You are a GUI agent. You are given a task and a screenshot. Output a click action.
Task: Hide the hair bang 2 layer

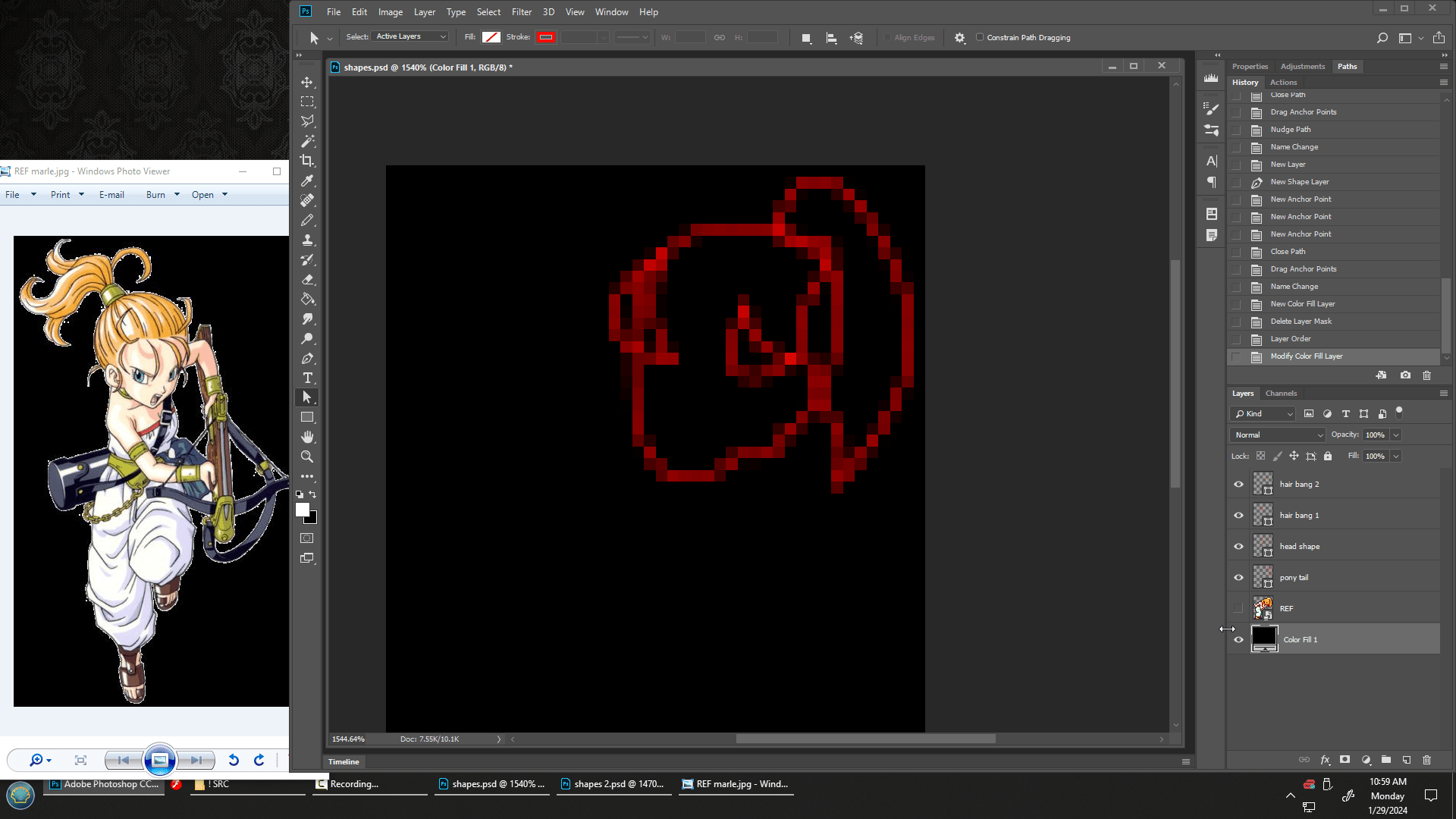pyautogui.click(x=1238, y=485)
